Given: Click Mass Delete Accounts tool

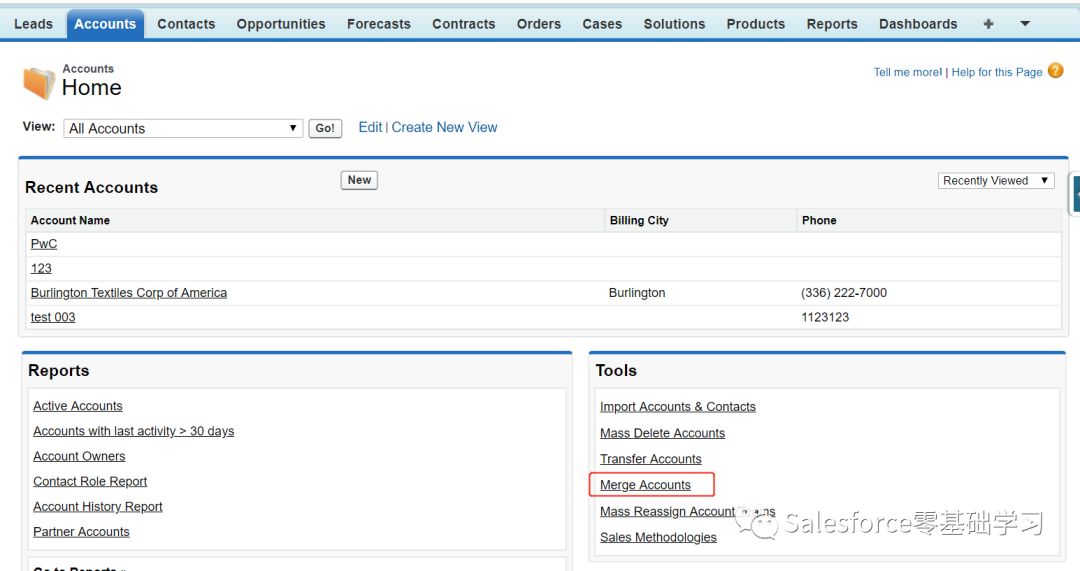Looking at the screenshot, I should 663,433.
